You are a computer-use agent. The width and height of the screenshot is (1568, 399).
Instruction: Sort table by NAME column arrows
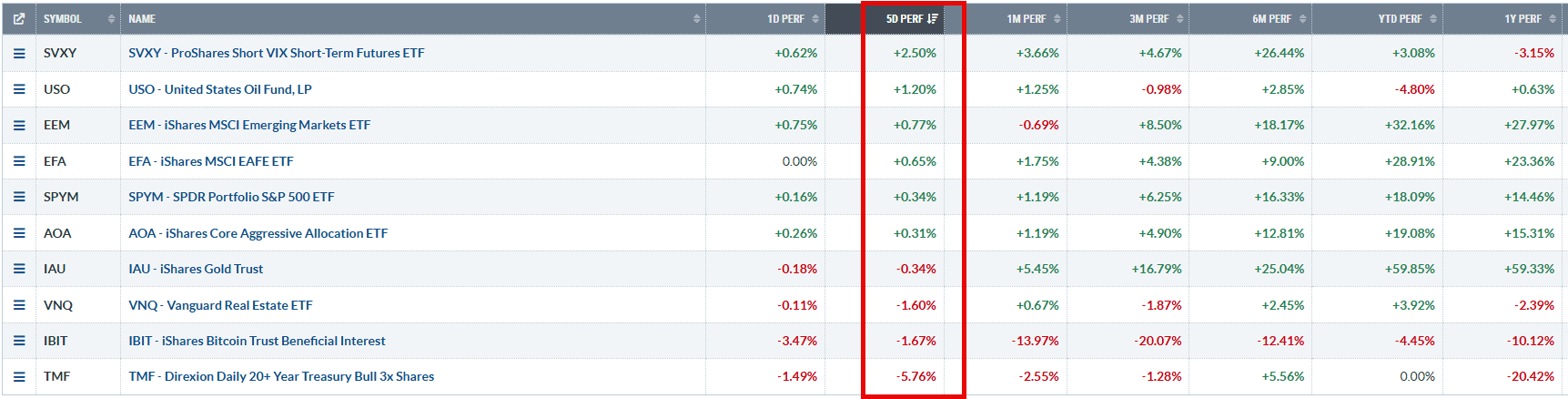(697, 19)
